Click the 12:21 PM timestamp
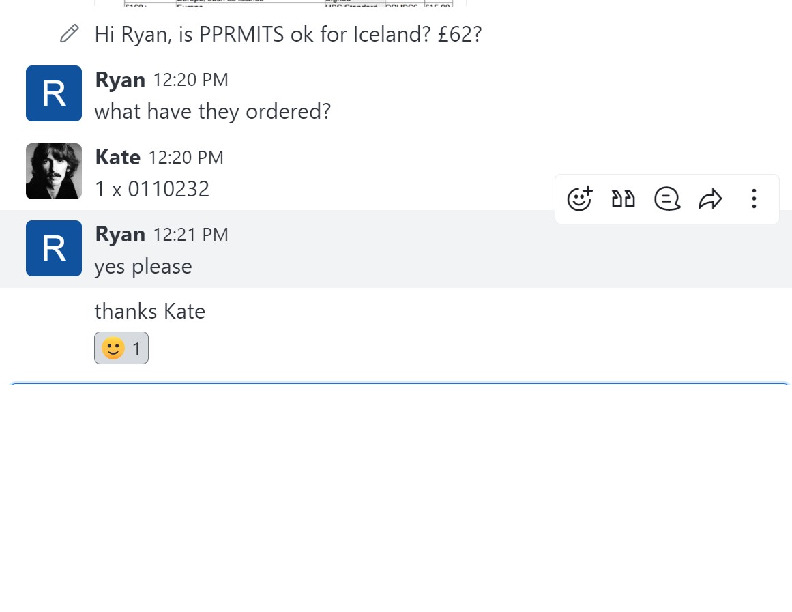This screenshot has width=792, height=612. point(190,235)
